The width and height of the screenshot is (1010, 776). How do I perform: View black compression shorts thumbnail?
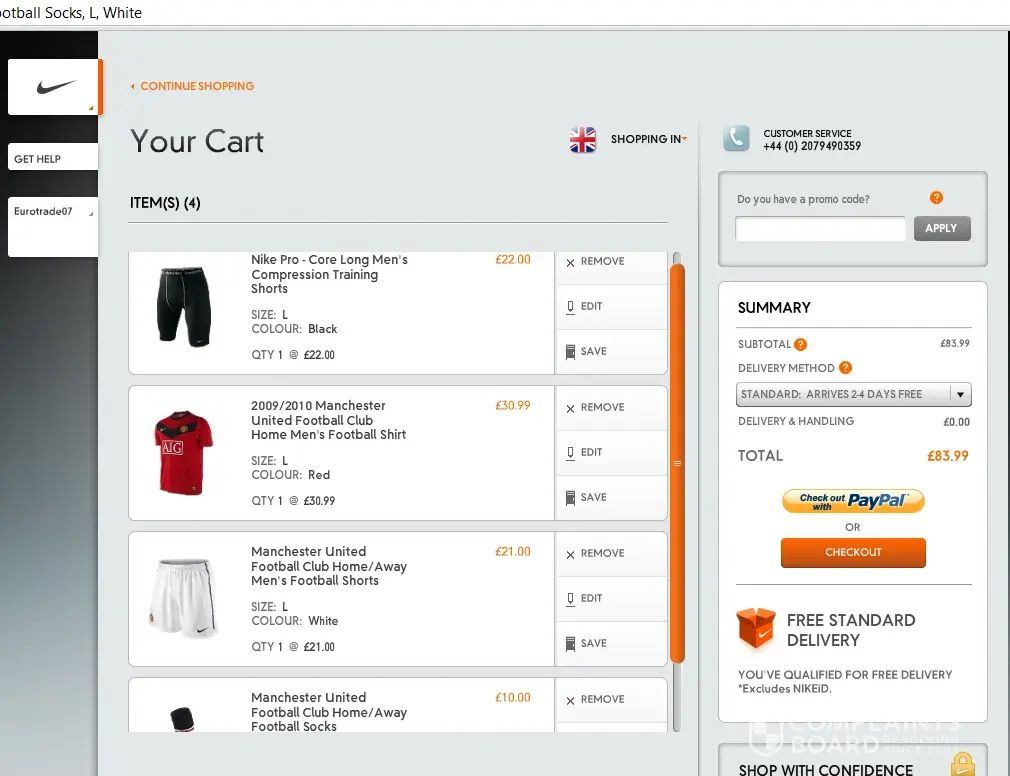(x=184, y=307)
